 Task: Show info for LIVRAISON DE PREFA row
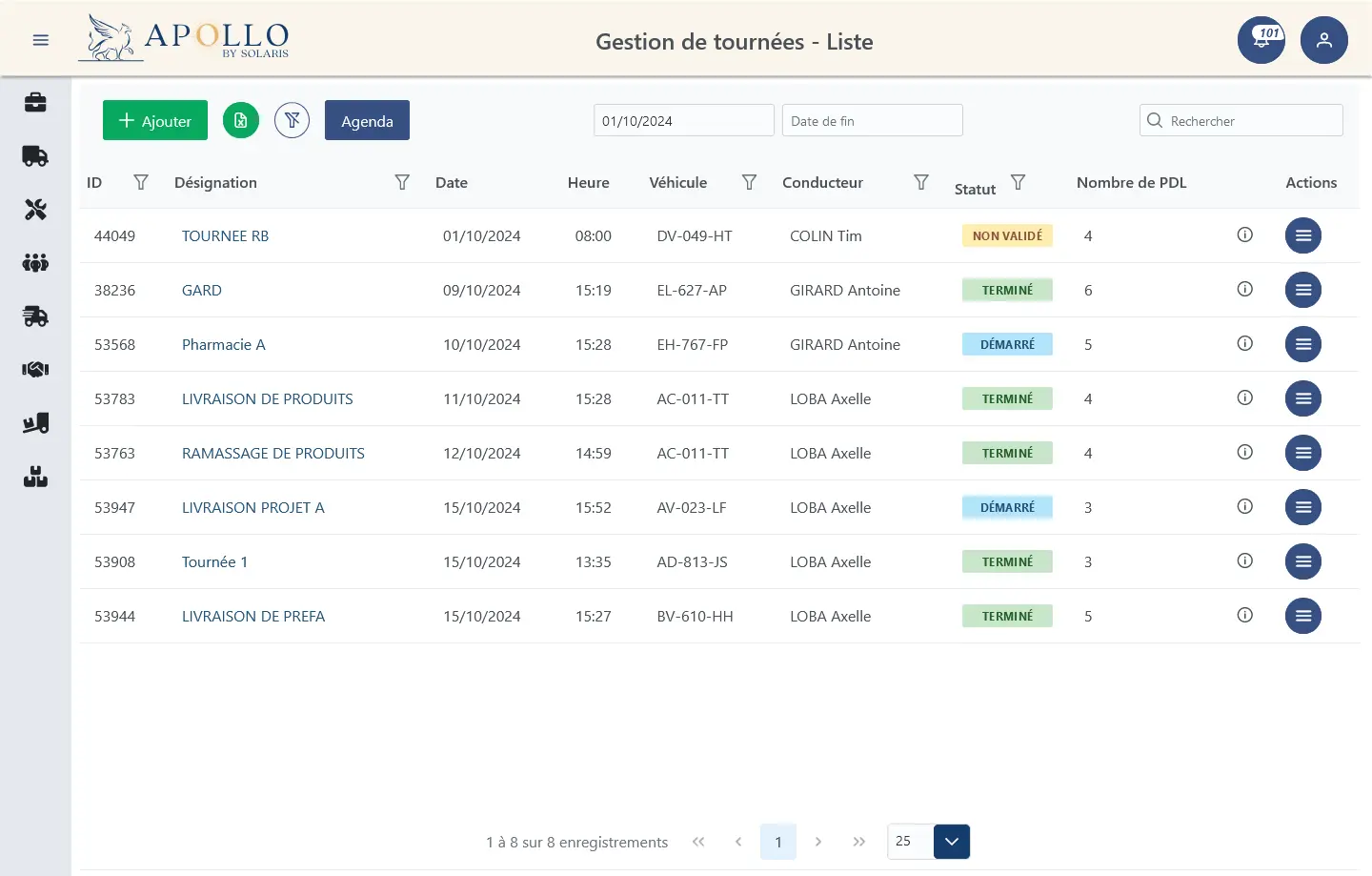pos(1244,615)
